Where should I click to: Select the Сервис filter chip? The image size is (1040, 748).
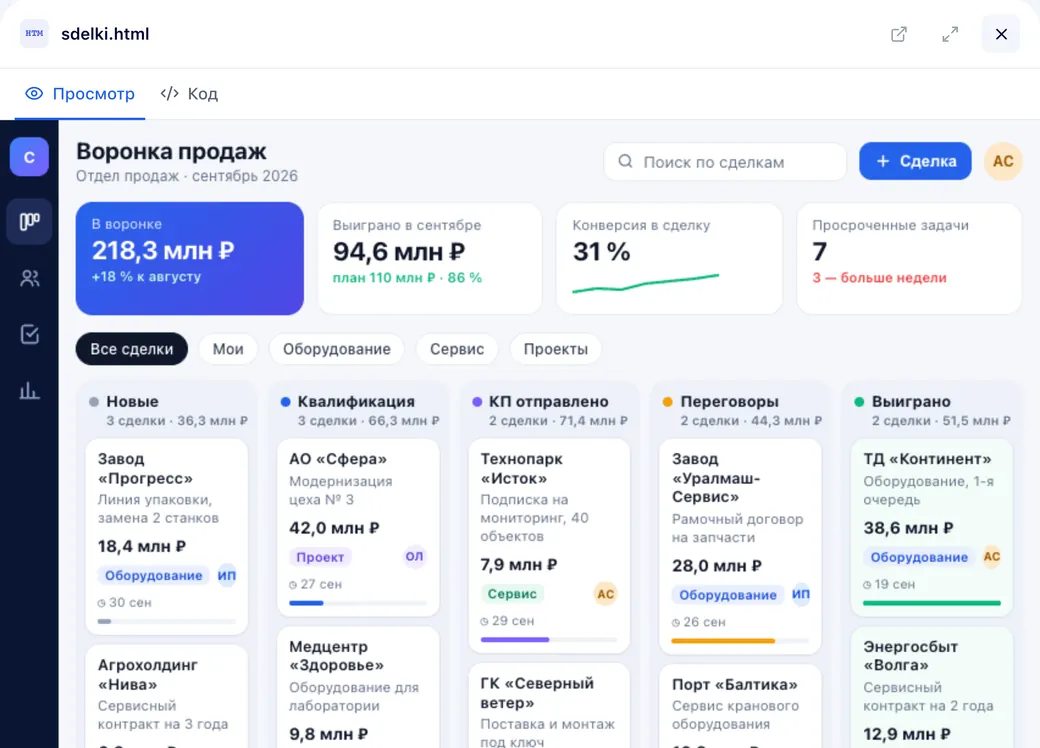click(x=457, y=349)
